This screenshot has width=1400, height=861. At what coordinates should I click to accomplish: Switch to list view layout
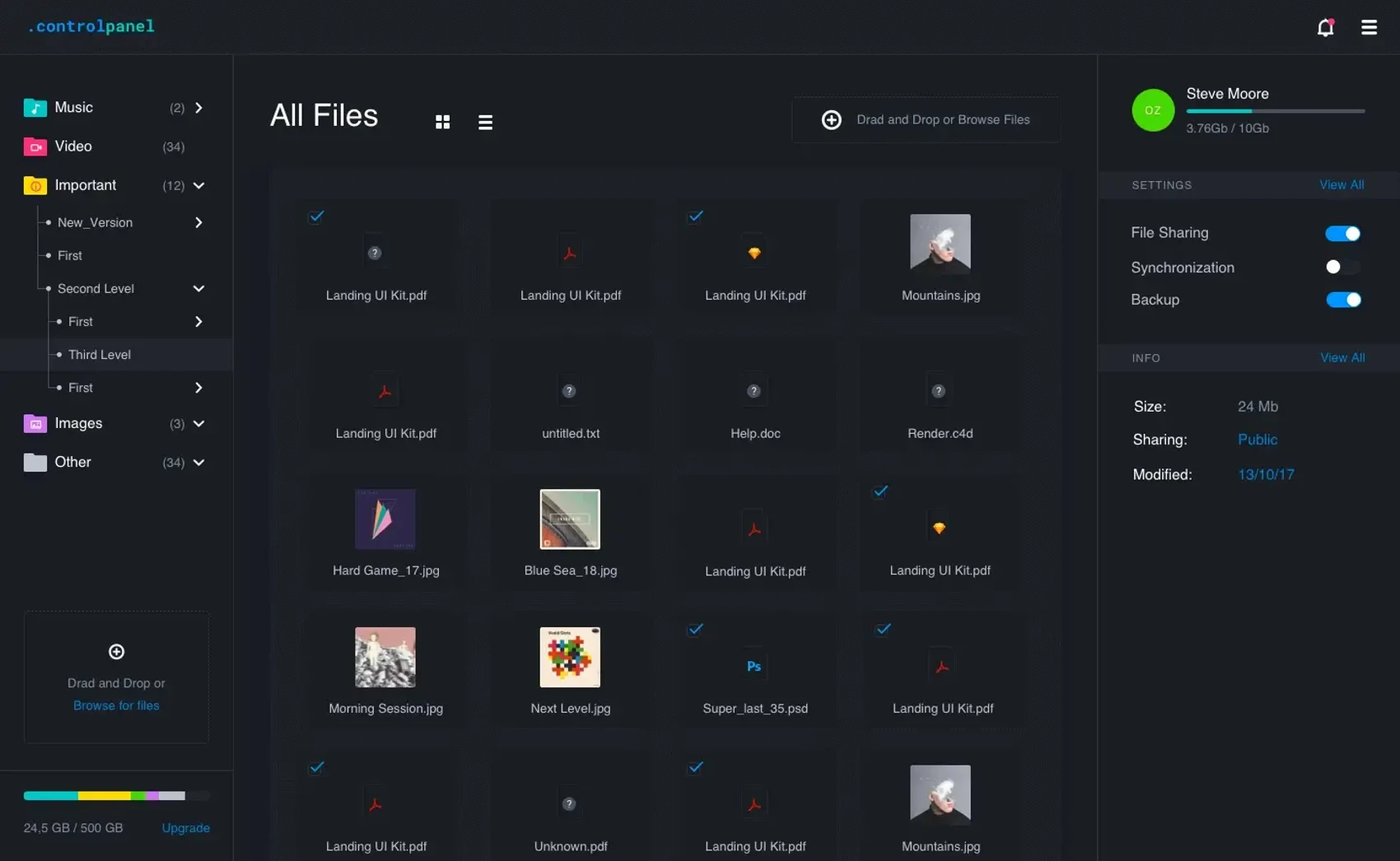(x=485, y=122)
